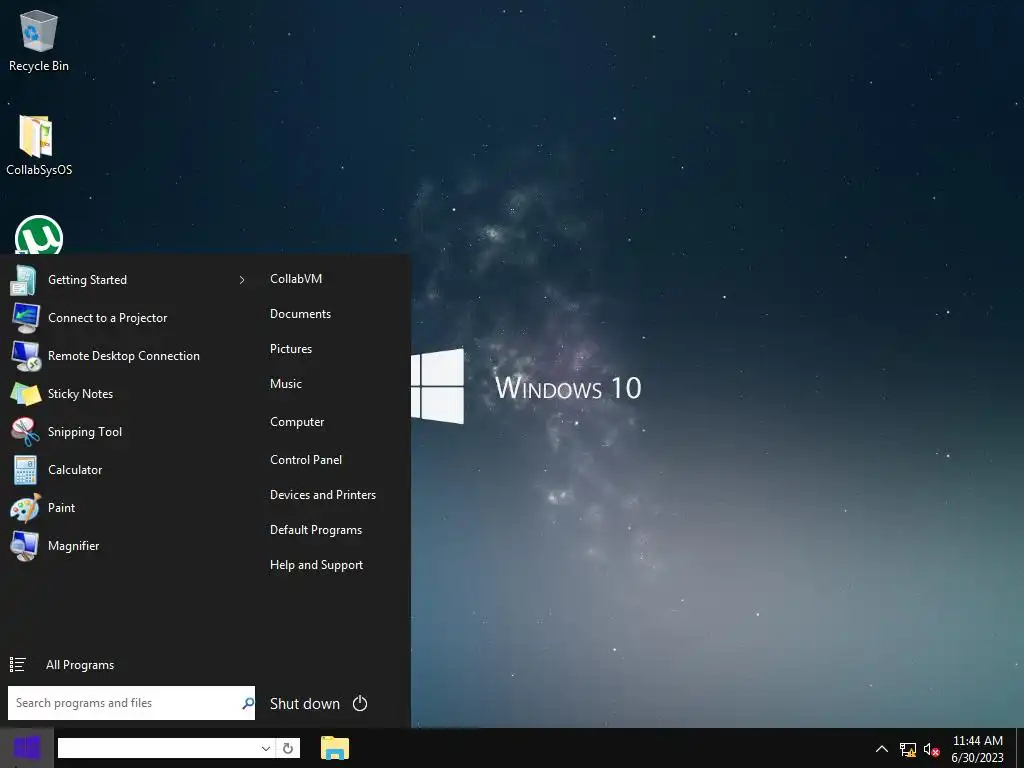Launch Paint by its label
Image resolution: width=1024 pixels, height=768 pixels.
point(61,507)
